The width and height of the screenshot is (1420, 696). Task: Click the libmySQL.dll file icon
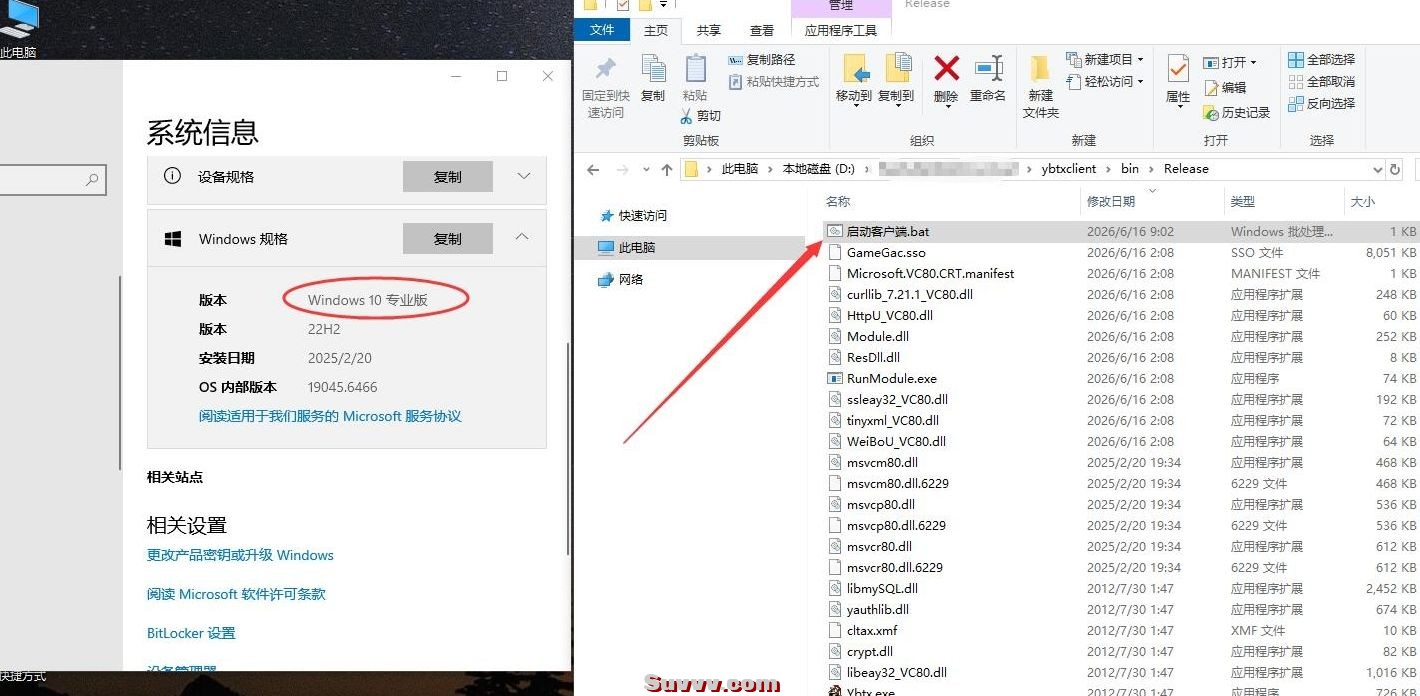[835, 588]
